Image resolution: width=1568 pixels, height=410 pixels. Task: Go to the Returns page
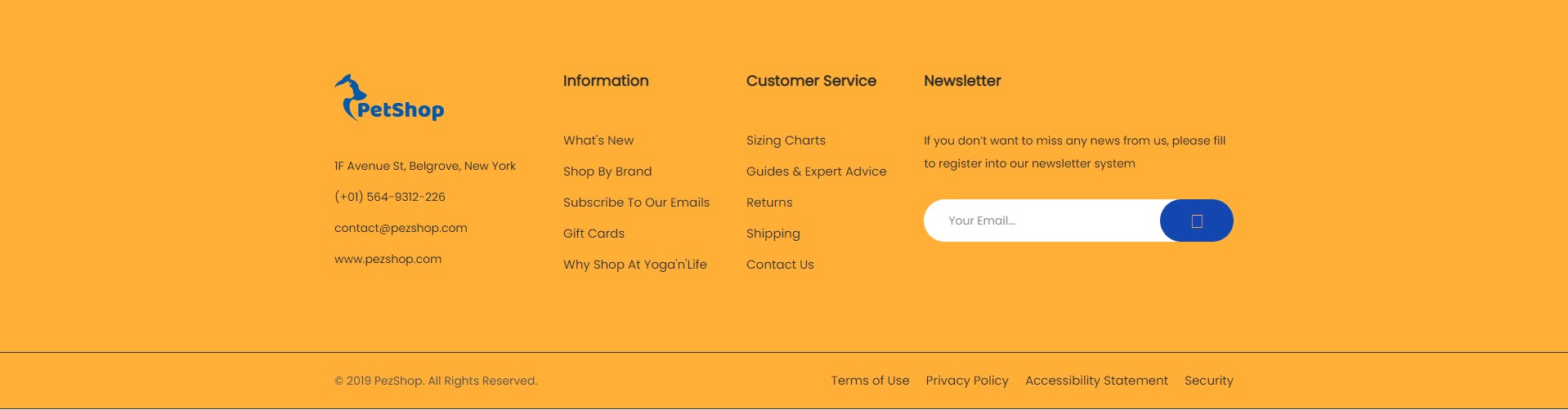[769, 203]
